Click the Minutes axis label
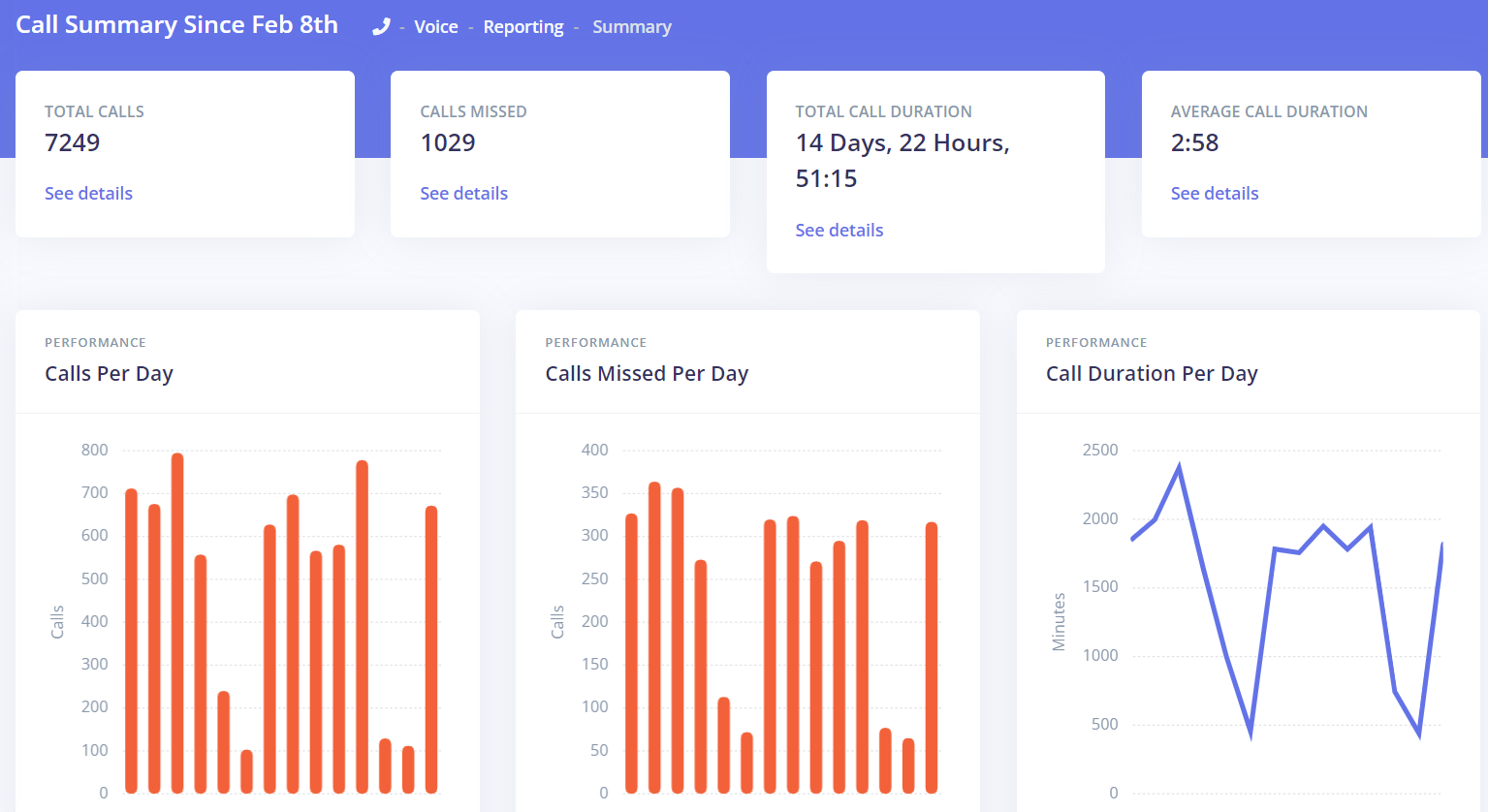The height and width of the screenshot is (812, 1488). pyautogui.click(x=1059, y=621)
